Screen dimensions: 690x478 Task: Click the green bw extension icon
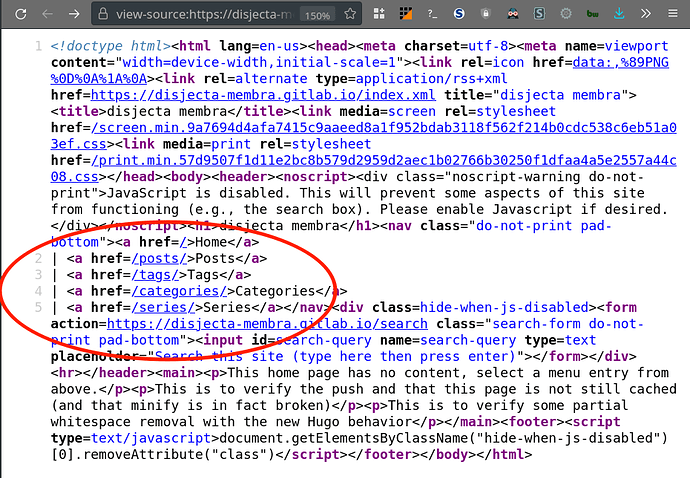[593, 14]
